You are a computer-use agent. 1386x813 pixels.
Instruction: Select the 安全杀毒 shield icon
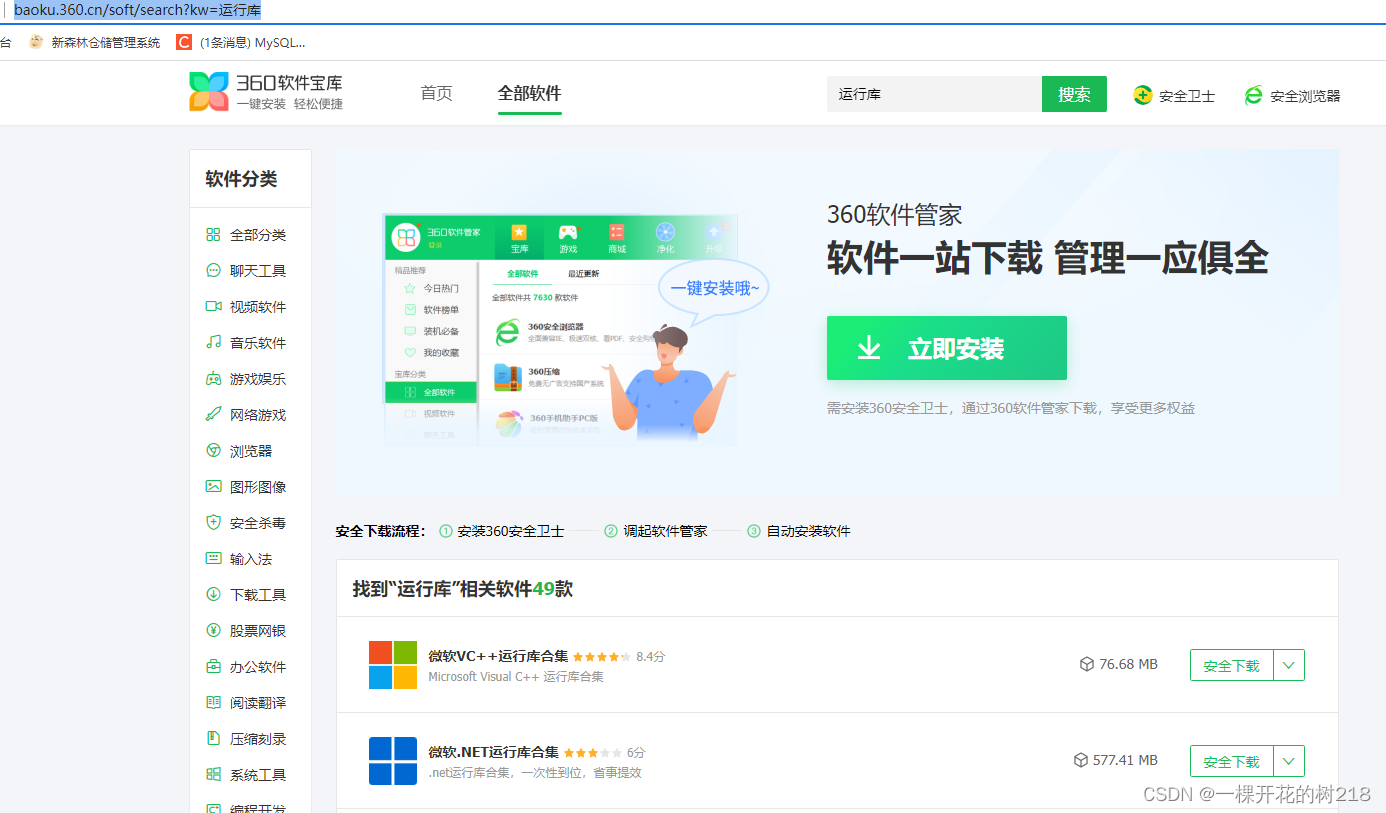pos(213,523)
